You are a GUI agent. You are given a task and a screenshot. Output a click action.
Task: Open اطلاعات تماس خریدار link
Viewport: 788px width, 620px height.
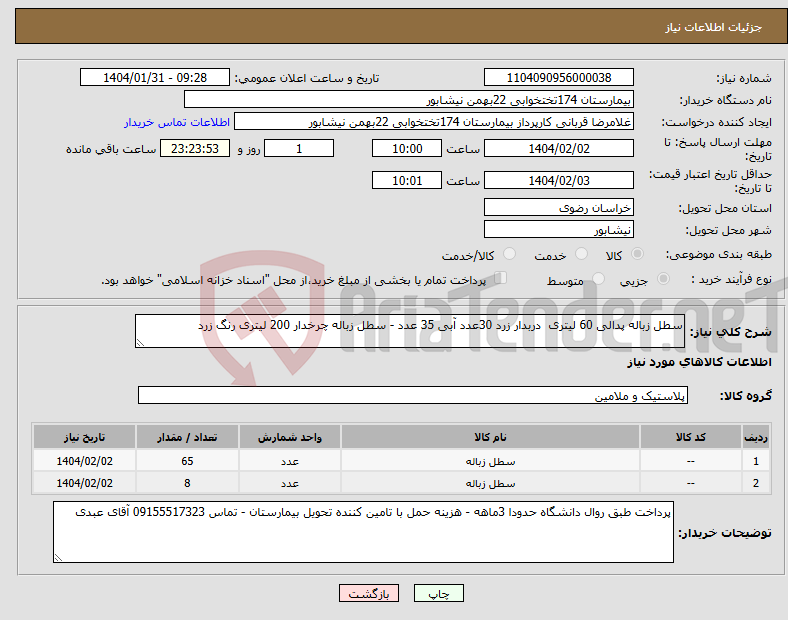point(177,122)
